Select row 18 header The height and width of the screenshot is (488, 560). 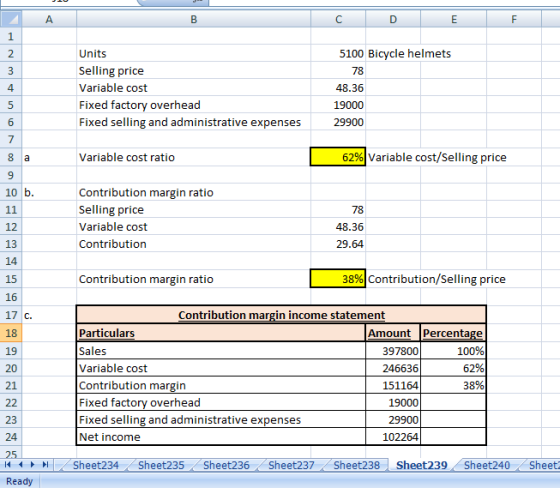[x=11, y=333]
